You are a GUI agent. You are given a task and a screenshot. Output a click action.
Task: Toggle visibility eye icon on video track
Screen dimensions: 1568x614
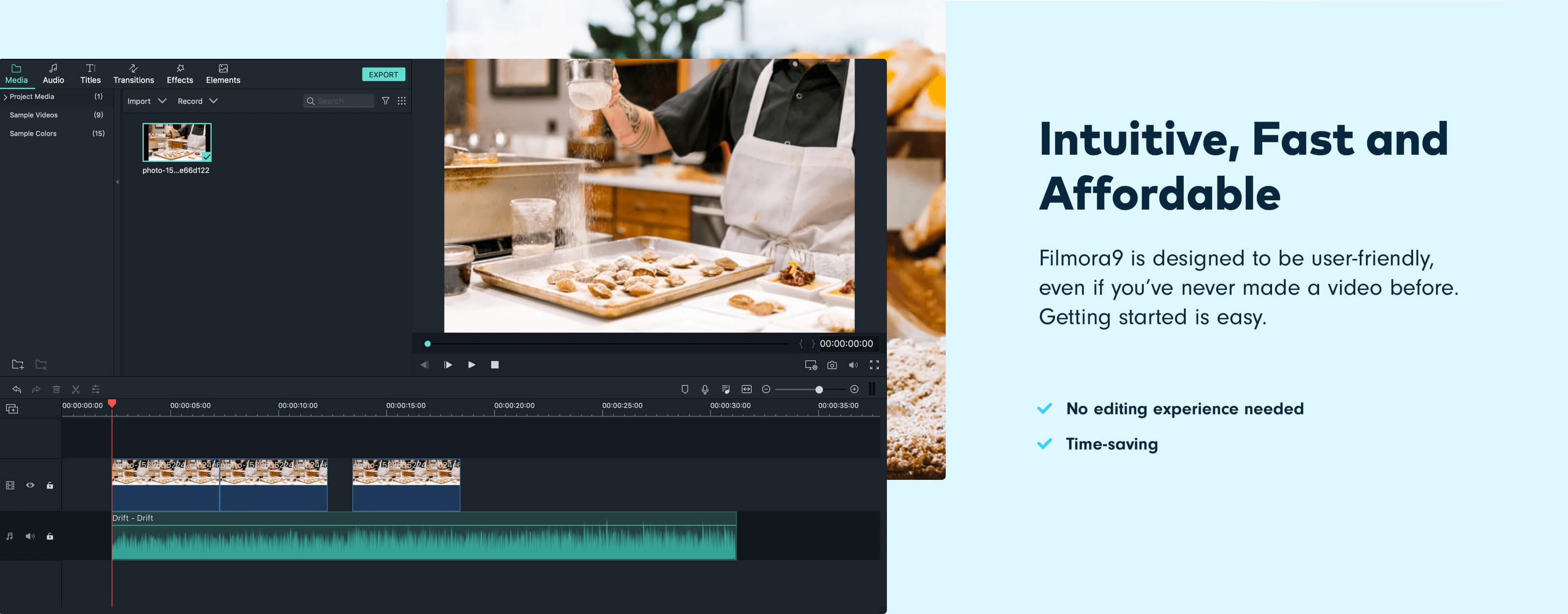pos(29,485)
